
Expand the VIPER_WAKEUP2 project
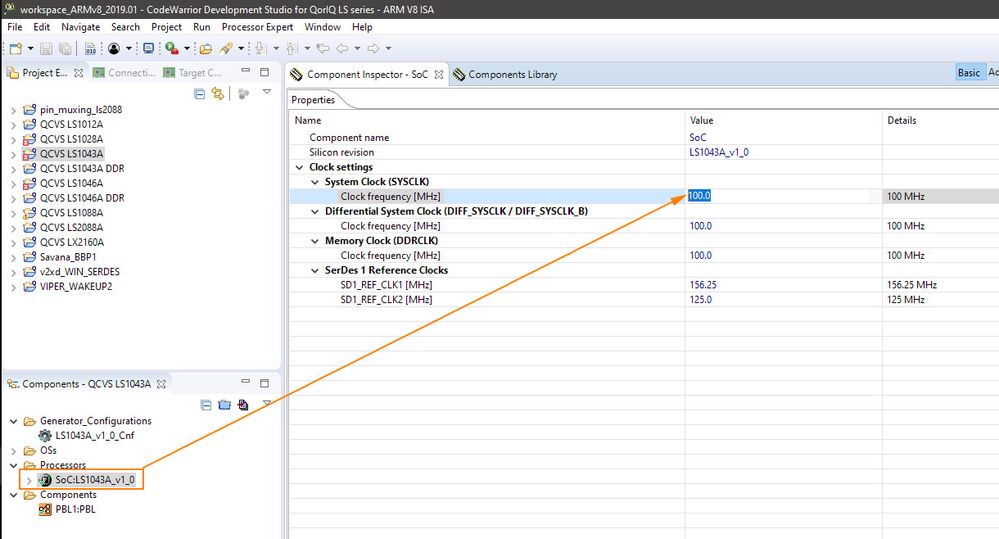[x=13, y=287]
